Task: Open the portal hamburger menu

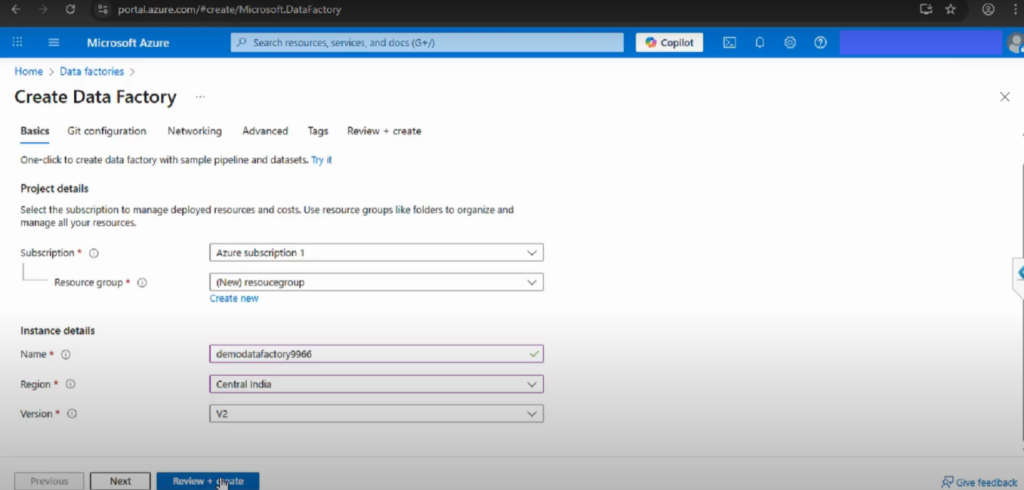Action: [54, 42]
